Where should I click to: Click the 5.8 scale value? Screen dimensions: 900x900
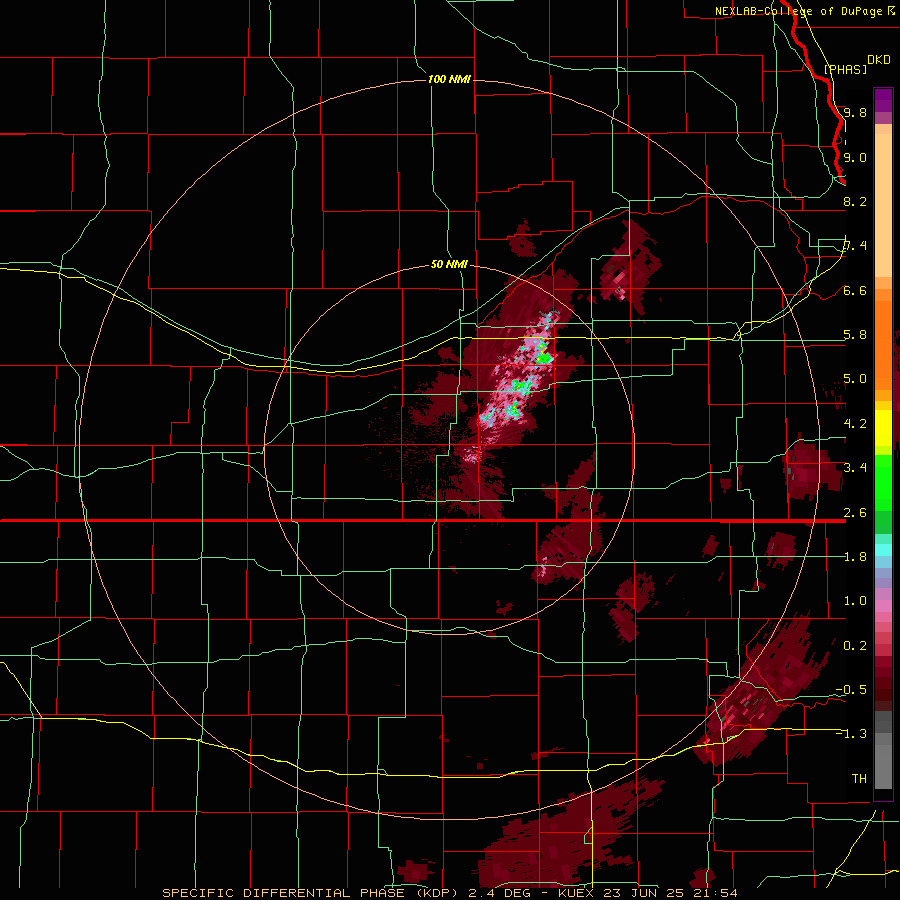coord(855,335)
